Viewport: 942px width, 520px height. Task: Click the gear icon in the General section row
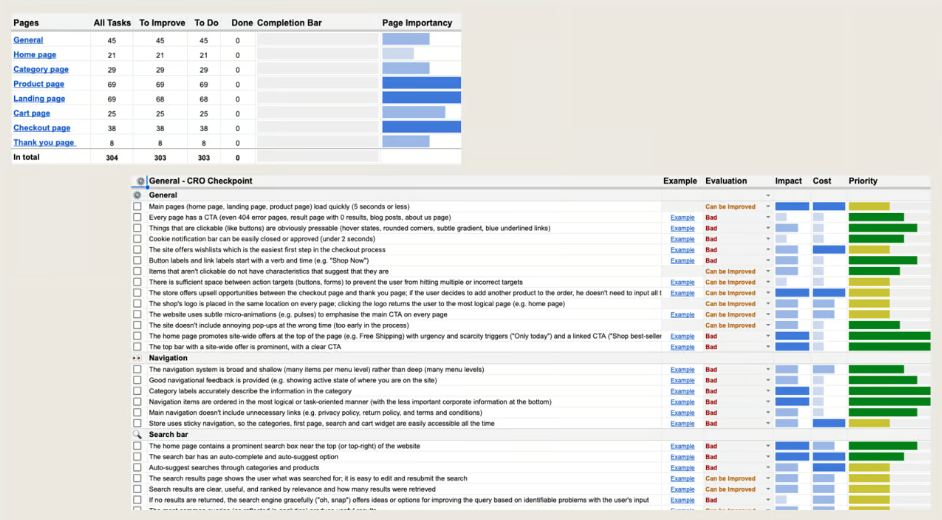coord(138,194)
